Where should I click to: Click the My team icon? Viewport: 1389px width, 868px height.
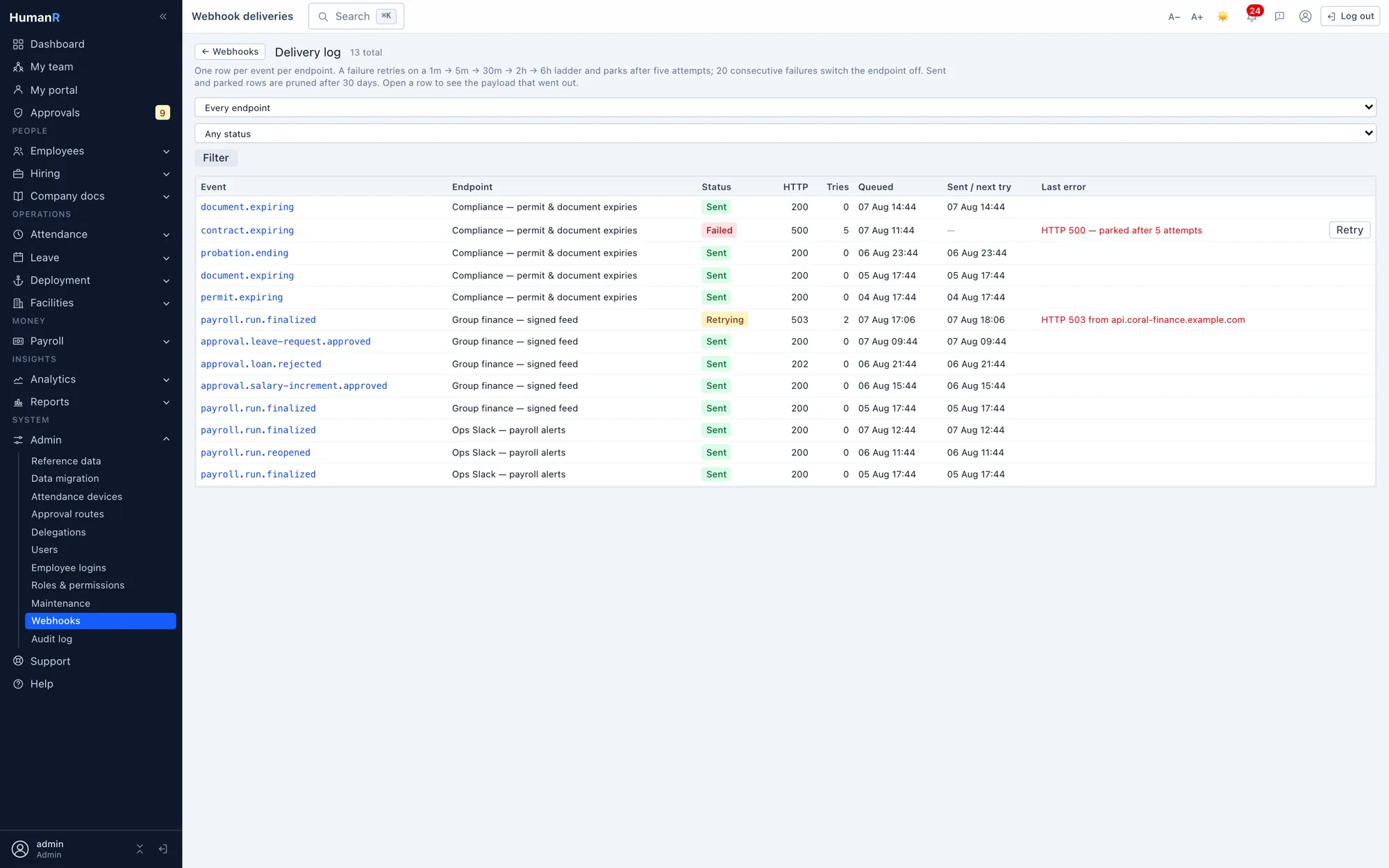pos(18,67)
